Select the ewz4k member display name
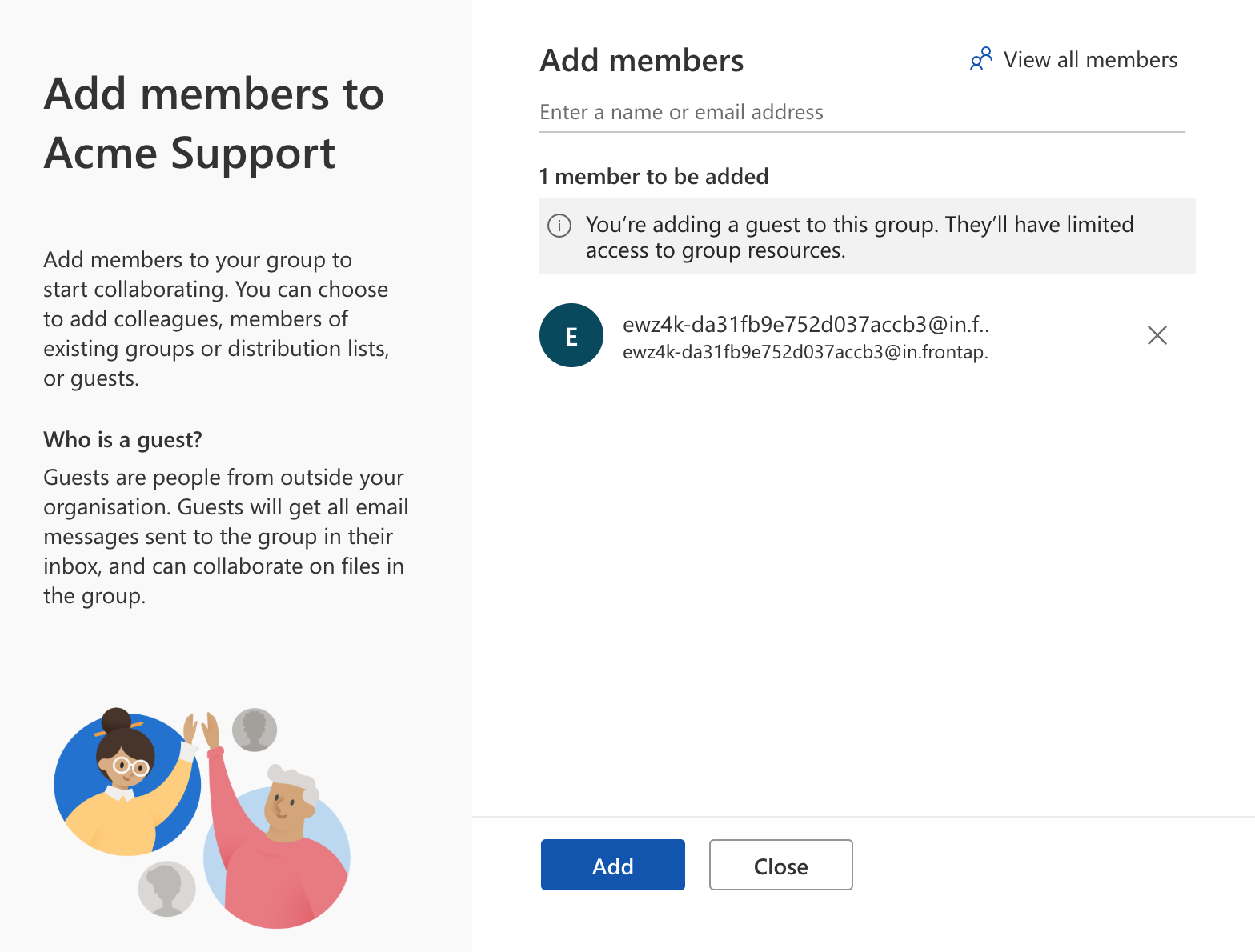This screenshot has height=952, width=1255. (806, 325)
